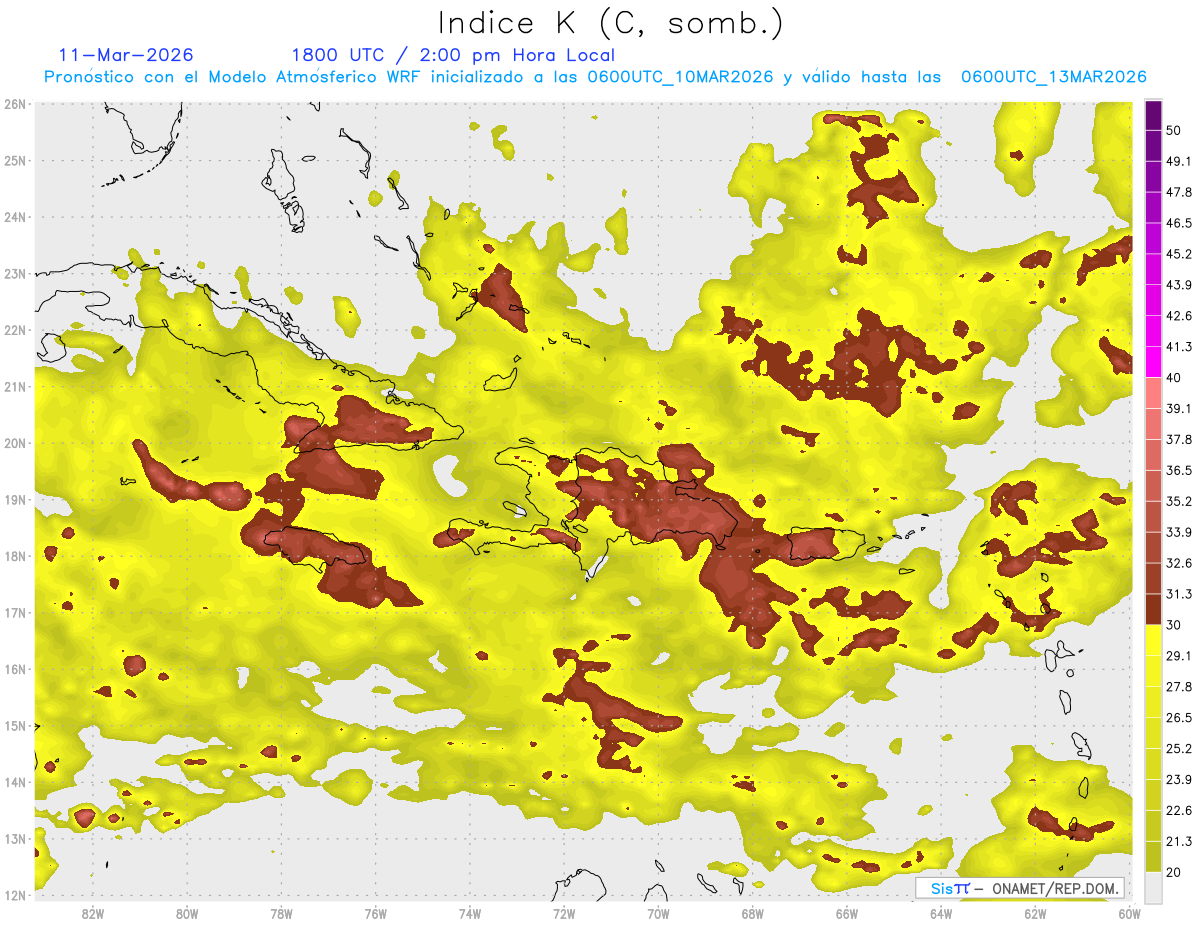Click the bright yellow swatch between 29.1 and 30
This screenshot has height=927, width=1200.
click(1153, 641)
